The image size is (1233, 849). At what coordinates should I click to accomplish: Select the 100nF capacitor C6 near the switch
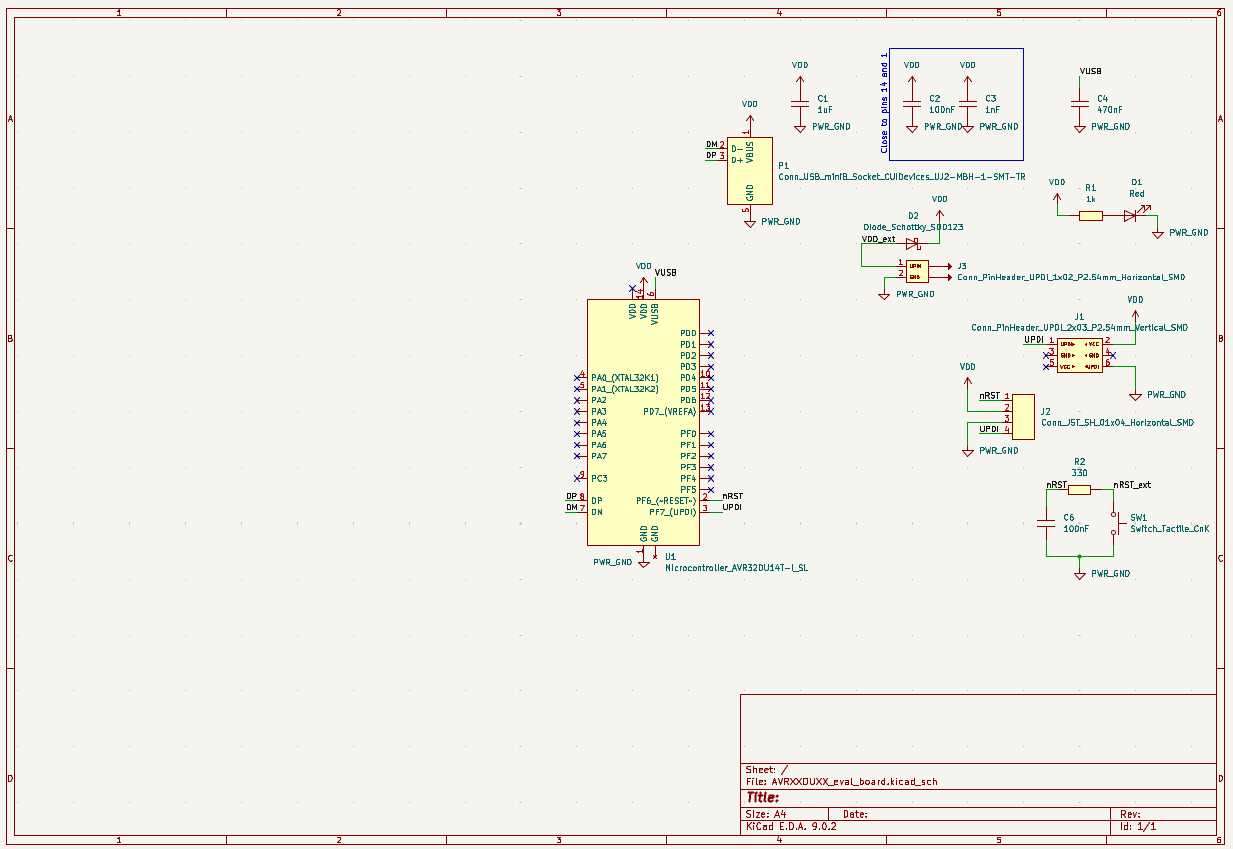(x=1046, y=522)
